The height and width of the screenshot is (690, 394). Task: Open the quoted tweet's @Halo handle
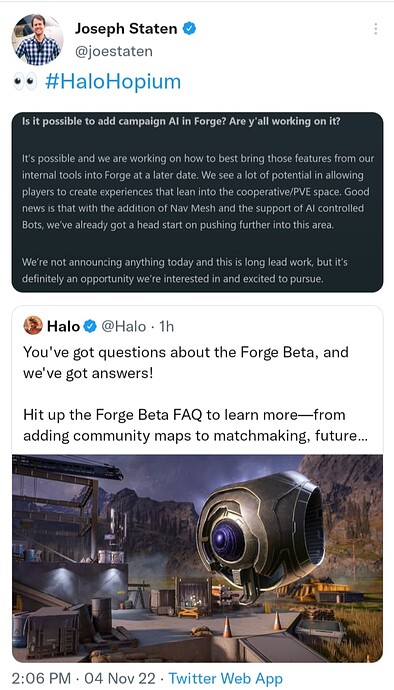pos(124,327)
